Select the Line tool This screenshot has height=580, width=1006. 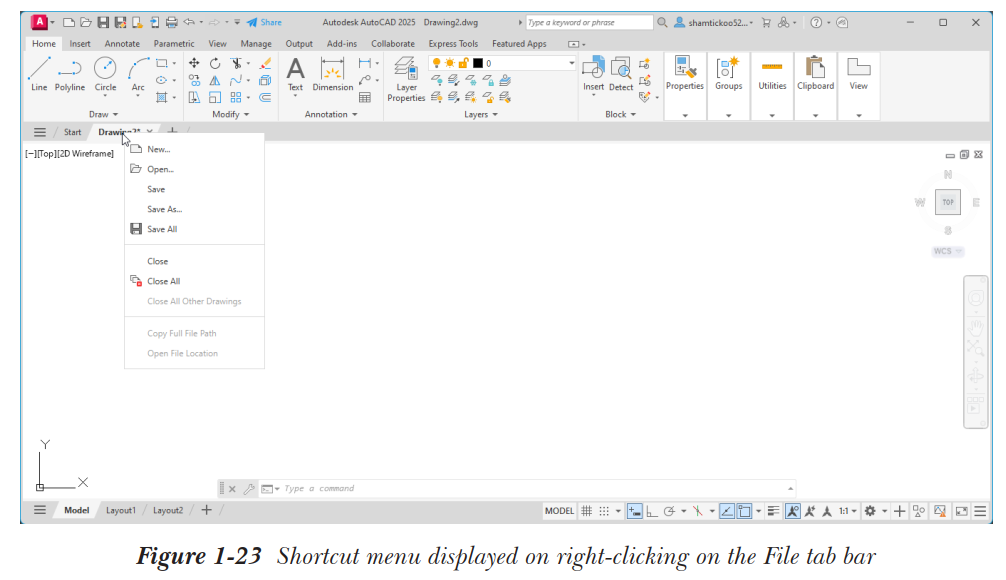[39, 74]
